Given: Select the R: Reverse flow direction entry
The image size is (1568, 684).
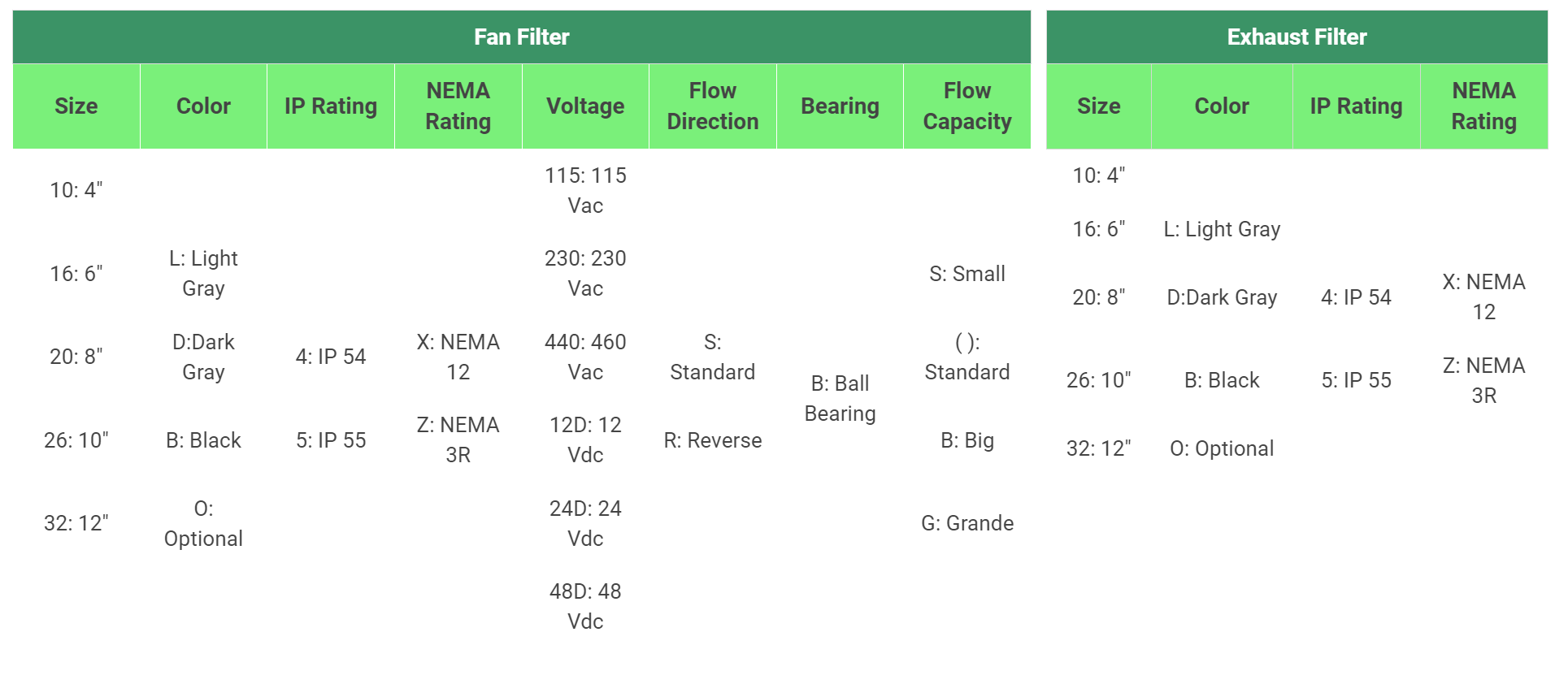Looking at the screenshot, I should pyautogui.click(x=712, y=440).
